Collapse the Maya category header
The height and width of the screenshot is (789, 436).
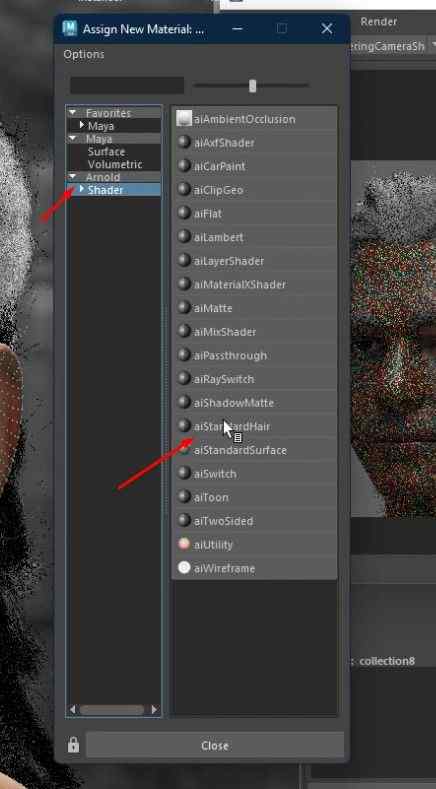[72, 138]
